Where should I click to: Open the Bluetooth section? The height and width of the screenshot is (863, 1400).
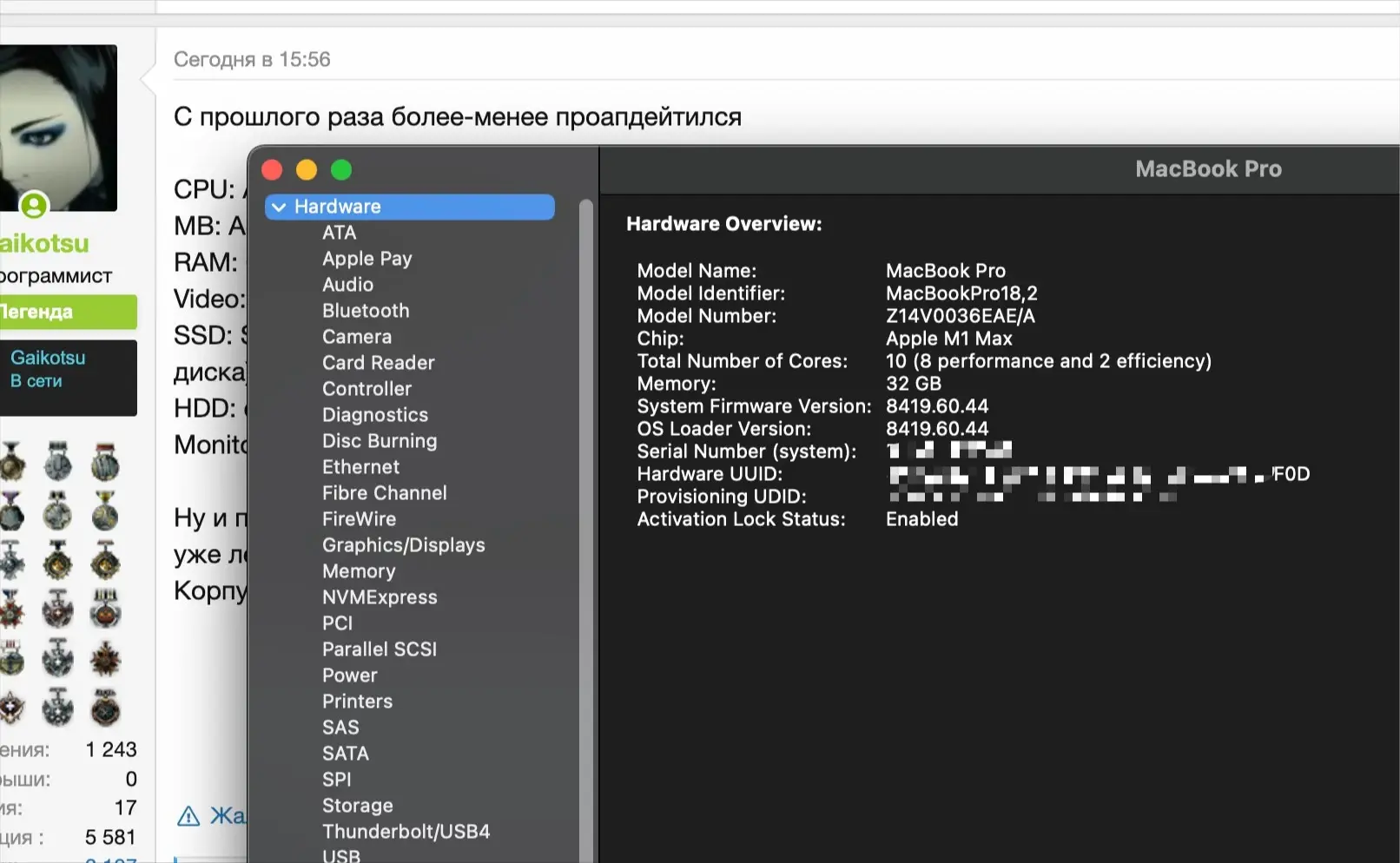tap(366, 311)
